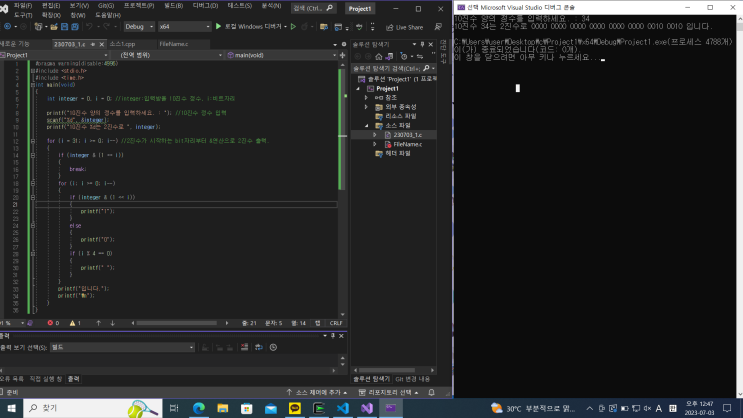Click the error count icon in status strip
The height and width of the screenshot is (418, 743).
click(51, 323)
